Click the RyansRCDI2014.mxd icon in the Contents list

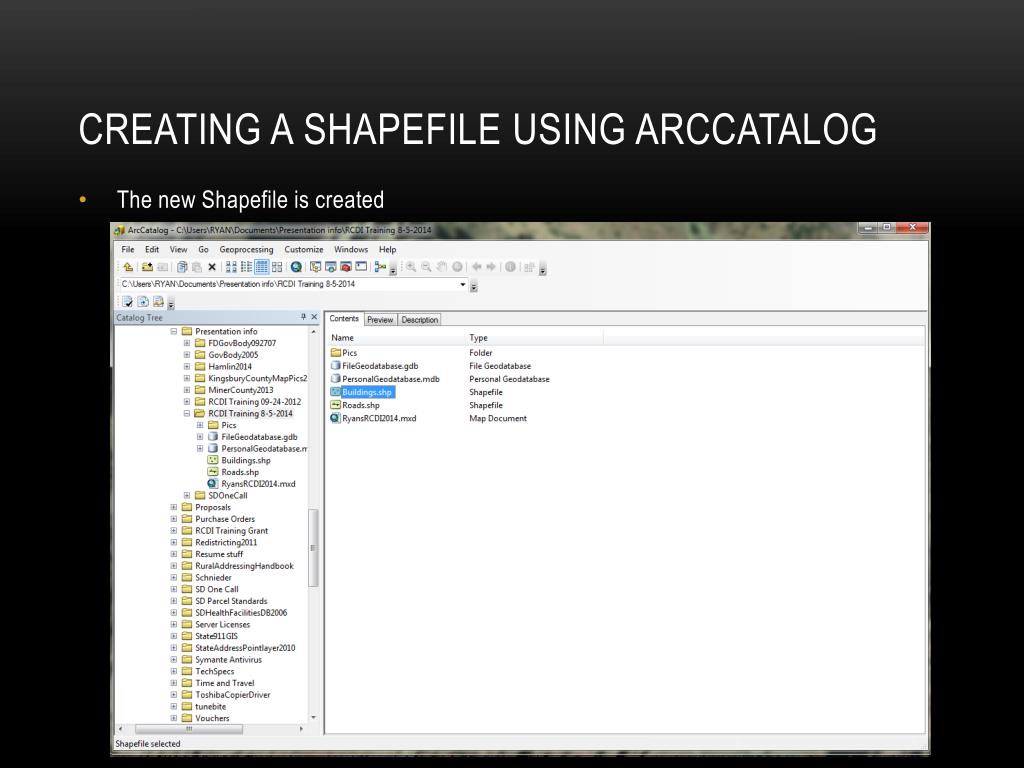(335, 418)
